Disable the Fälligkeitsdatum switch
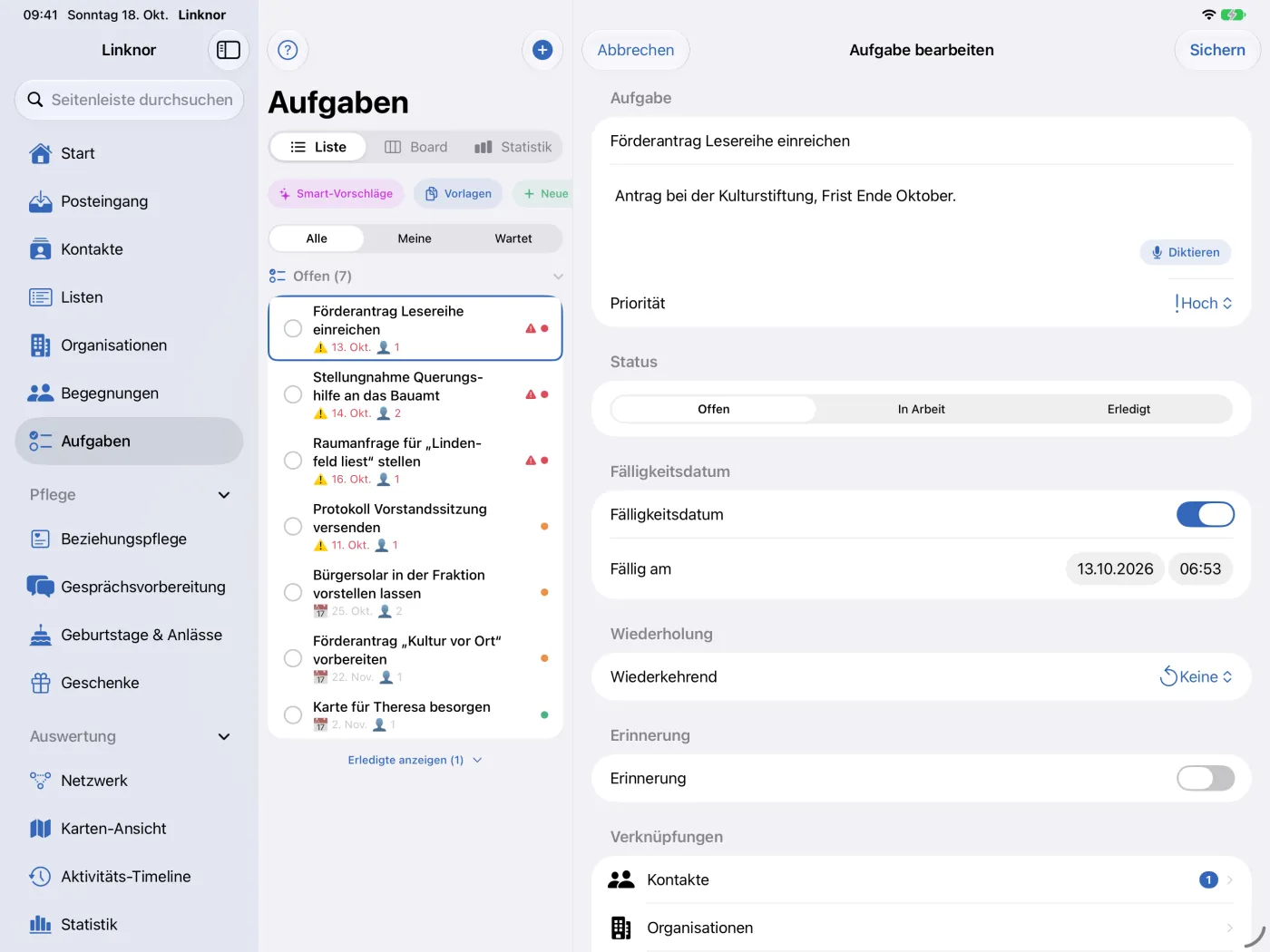This screenshot has width=1270, height=952. [1206, 514]
